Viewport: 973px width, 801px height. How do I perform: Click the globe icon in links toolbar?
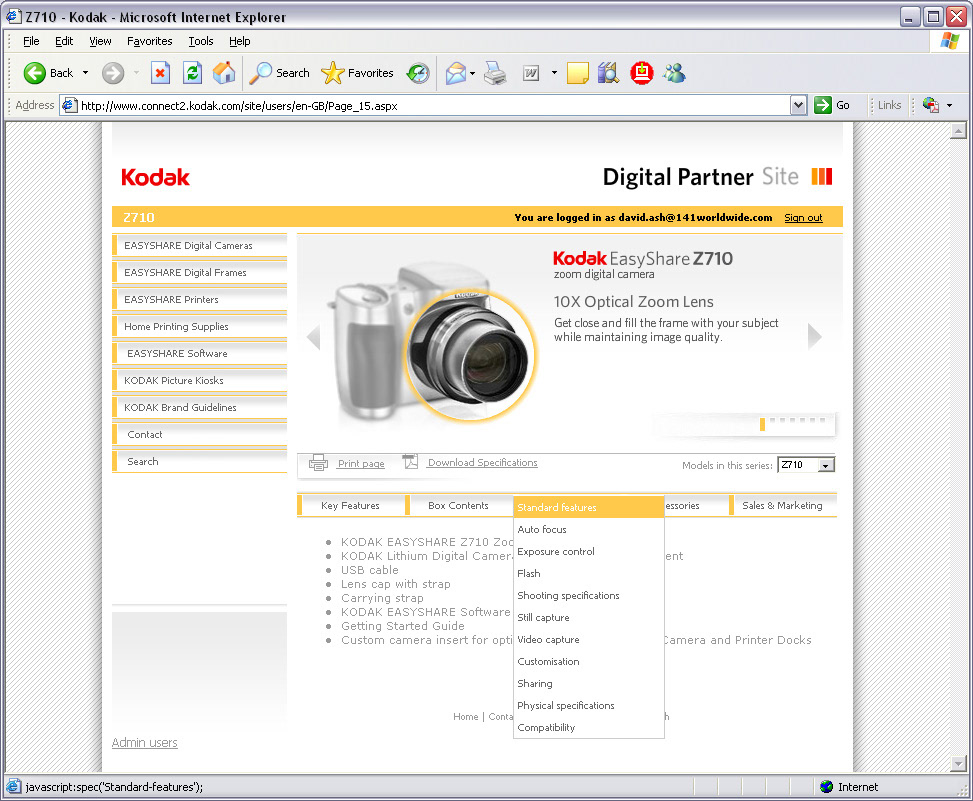coord(930,105)
